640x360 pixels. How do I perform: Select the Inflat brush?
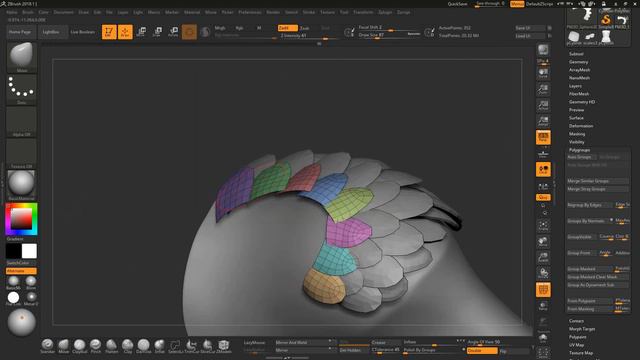coord(159,346)
